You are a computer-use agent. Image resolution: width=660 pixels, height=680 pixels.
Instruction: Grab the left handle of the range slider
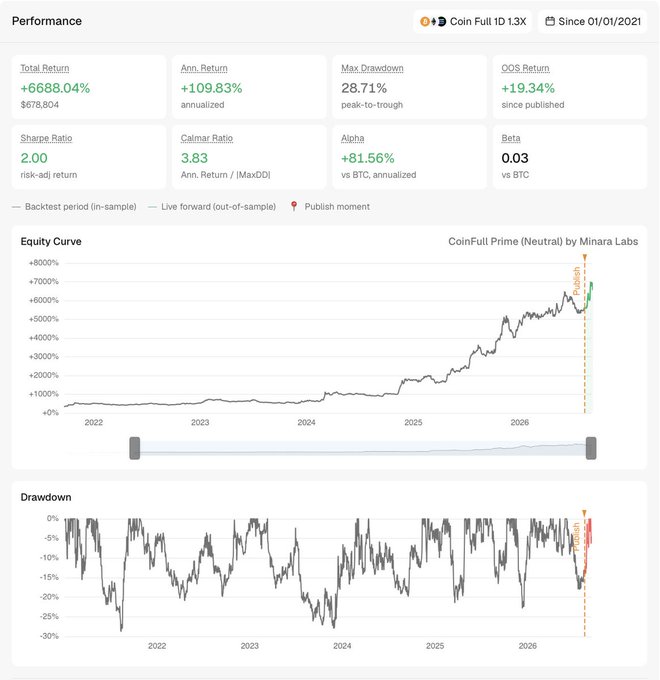tap(135, 448)
